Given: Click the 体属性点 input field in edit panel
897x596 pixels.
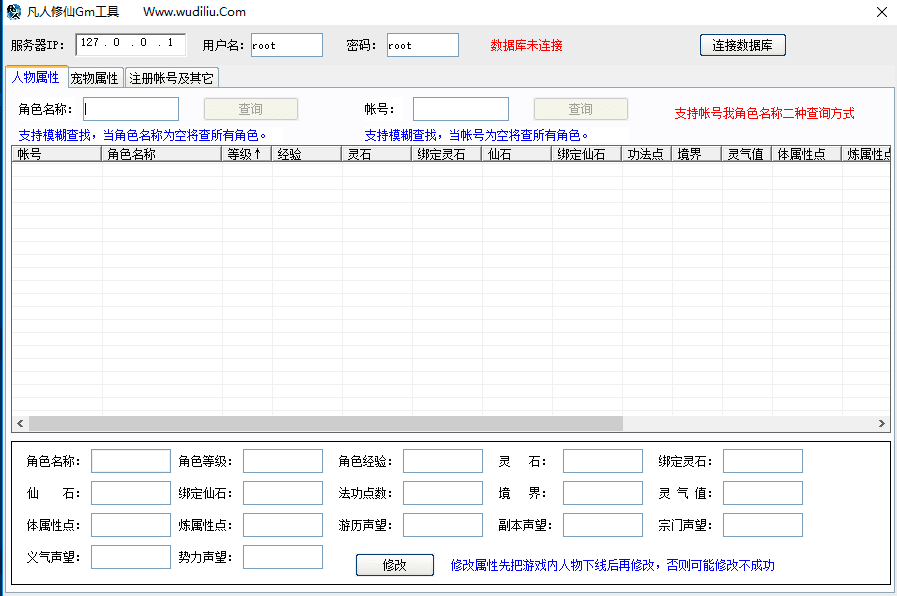Looking at the screenshot, I should [x=131, y=525].
